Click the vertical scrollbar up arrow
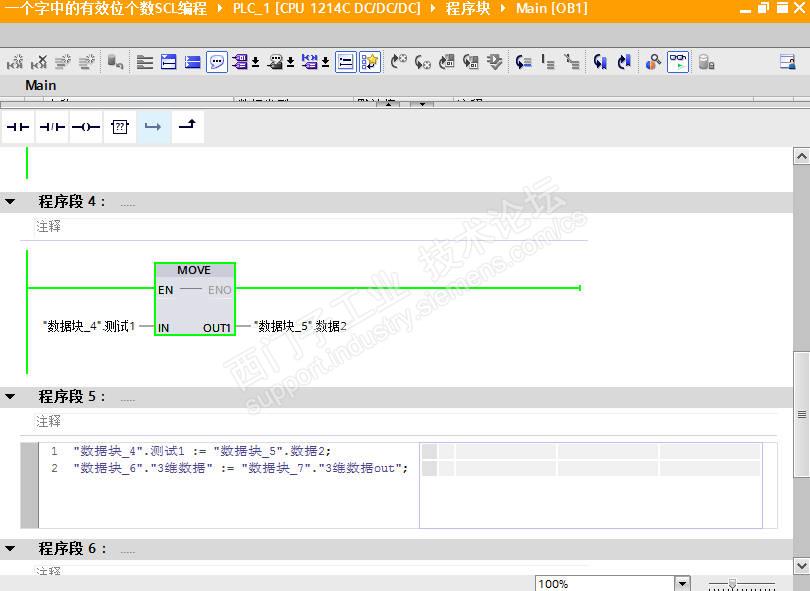Viewport: 810px width, 591px height. coord(802,157)
